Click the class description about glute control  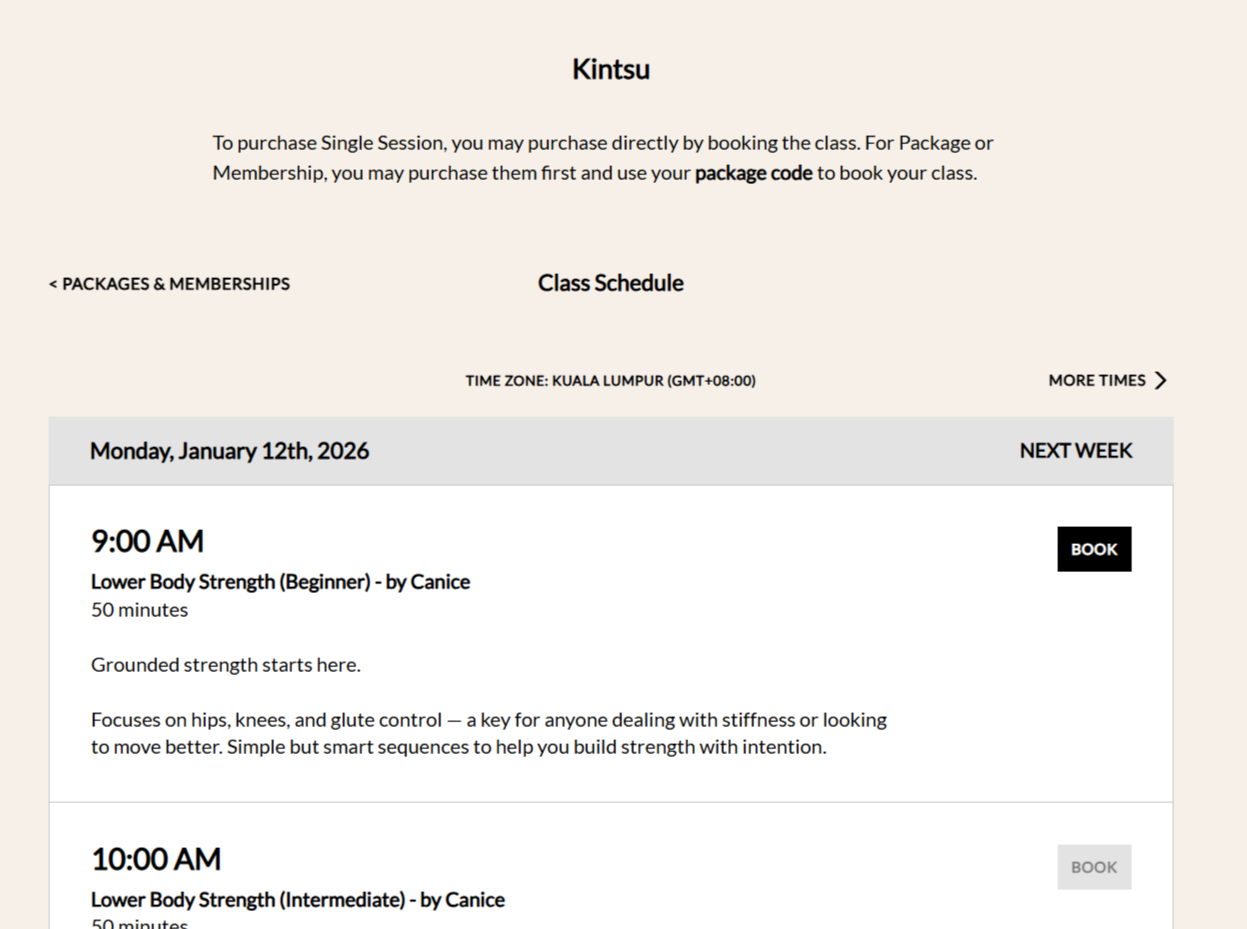(x=489, y=732)
